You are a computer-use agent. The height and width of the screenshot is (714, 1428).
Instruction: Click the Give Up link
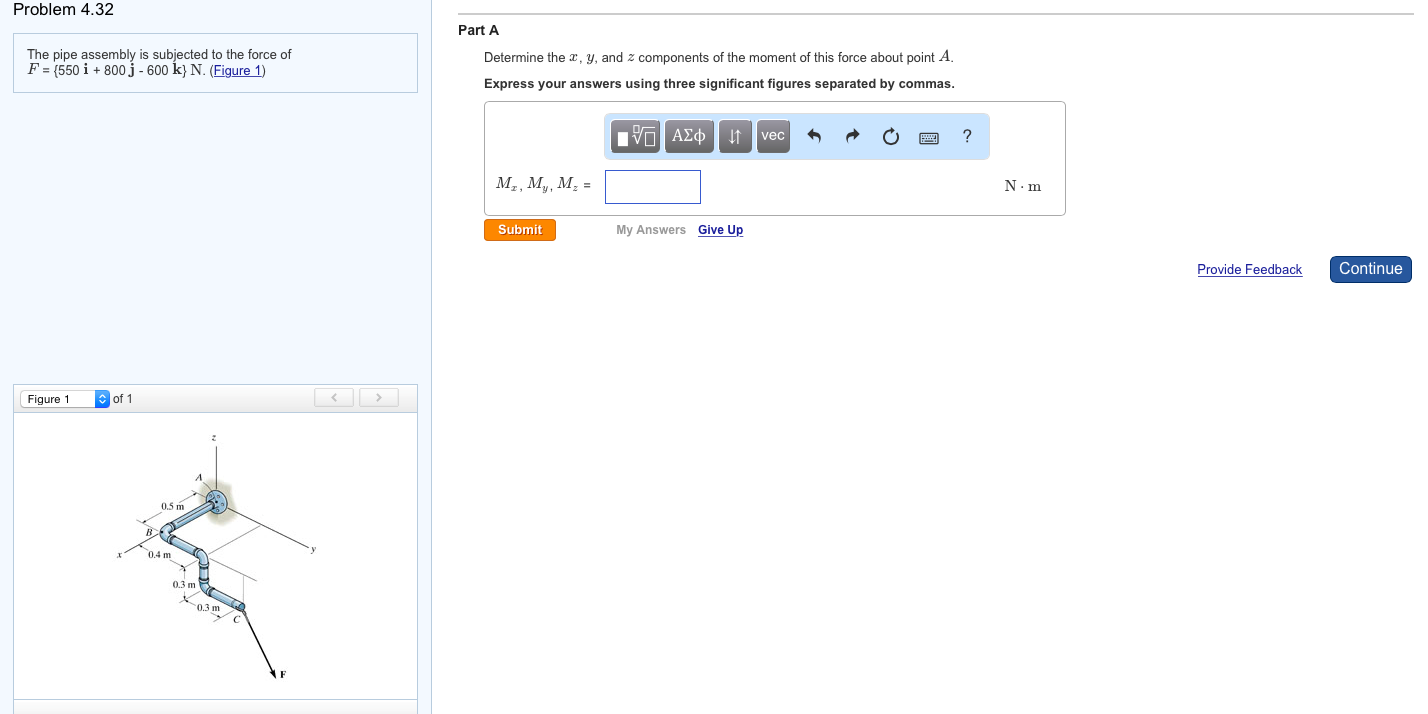click(720, 230)
